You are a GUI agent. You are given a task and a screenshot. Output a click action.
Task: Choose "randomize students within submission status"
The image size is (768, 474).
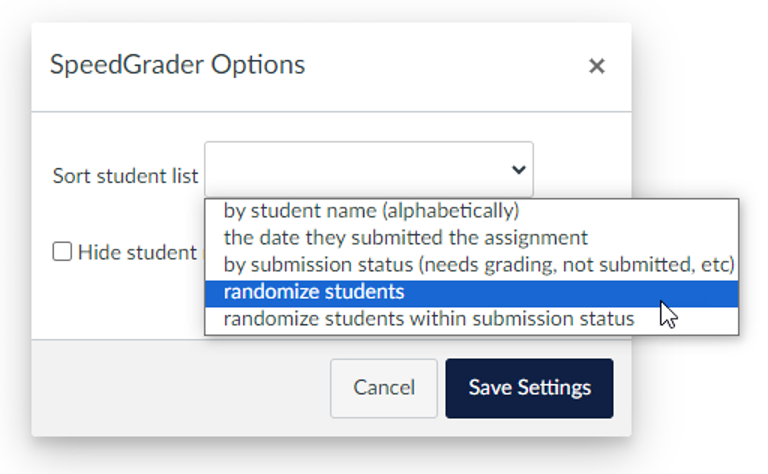point(428,319)
